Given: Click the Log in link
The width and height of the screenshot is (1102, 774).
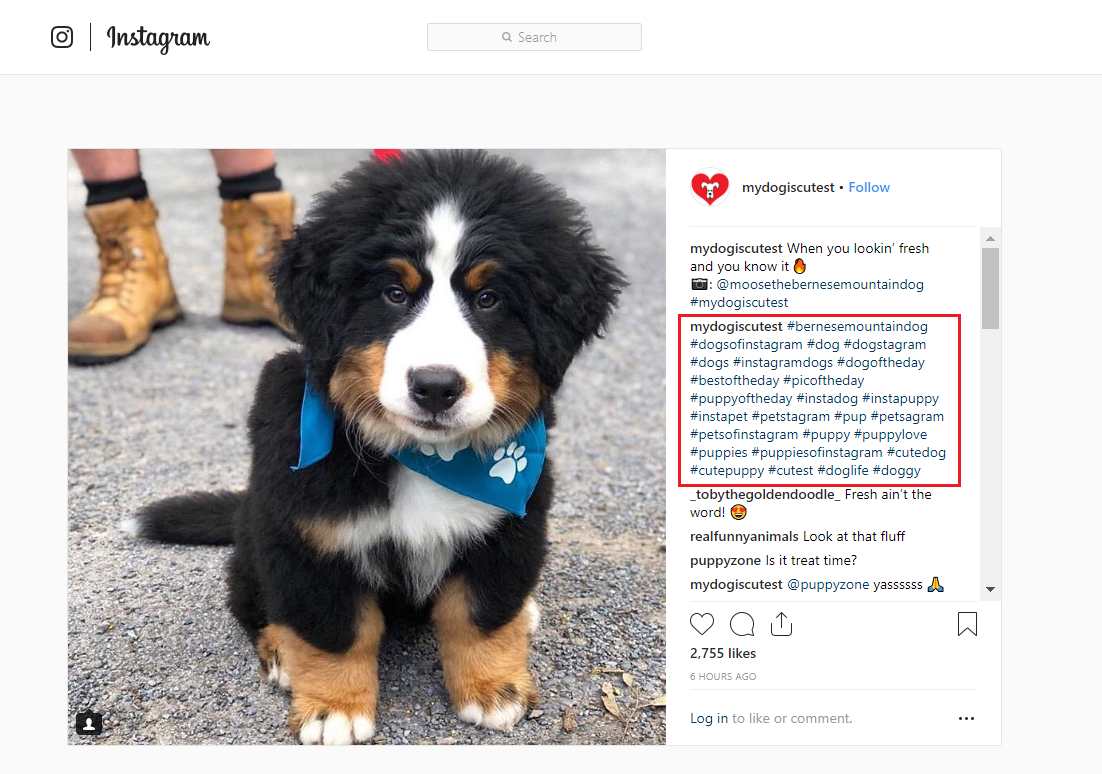Looking at the screenshot, I should [x=708, y=718].
